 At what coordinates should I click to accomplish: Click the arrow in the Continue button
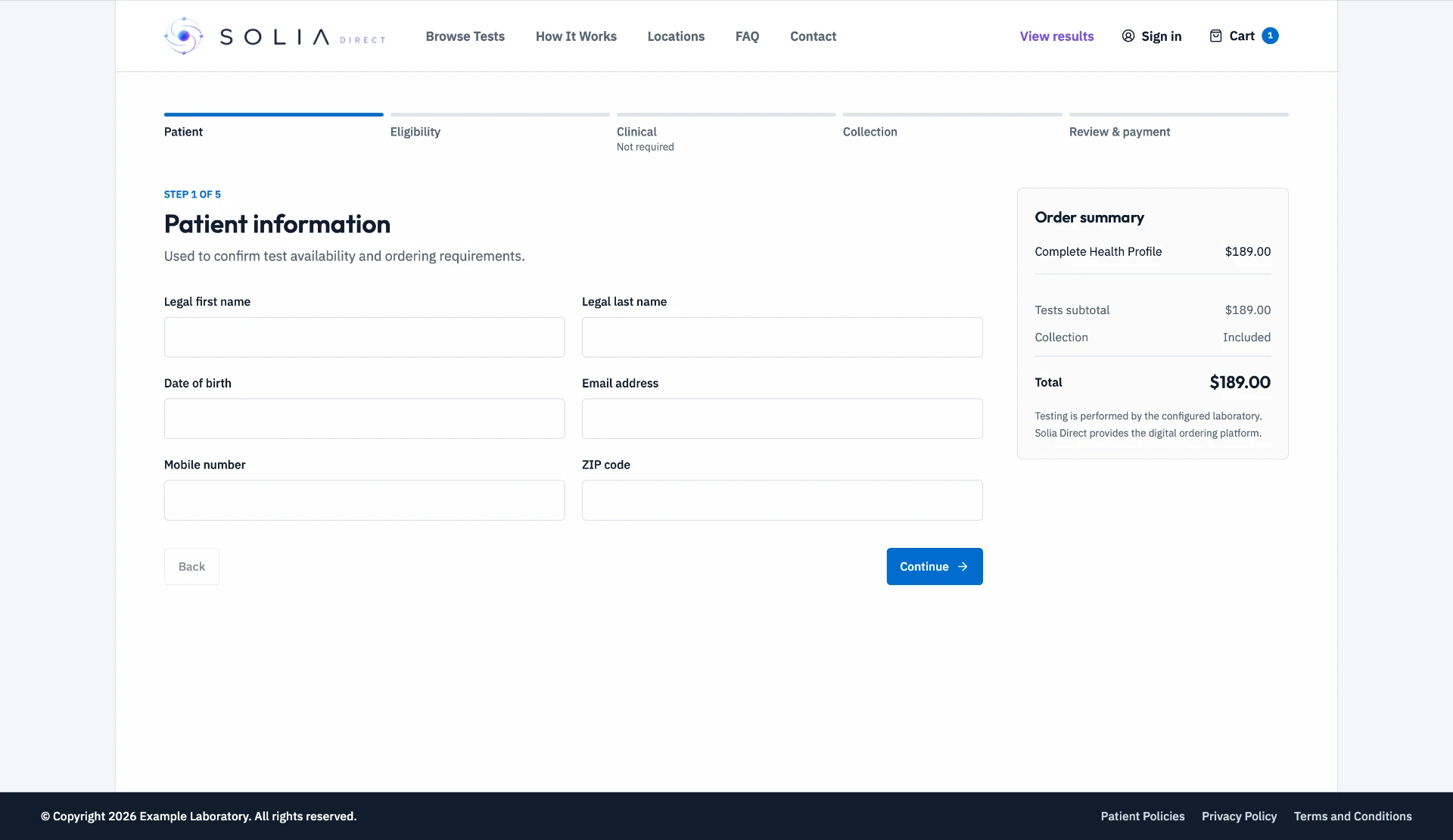point(963,567)
